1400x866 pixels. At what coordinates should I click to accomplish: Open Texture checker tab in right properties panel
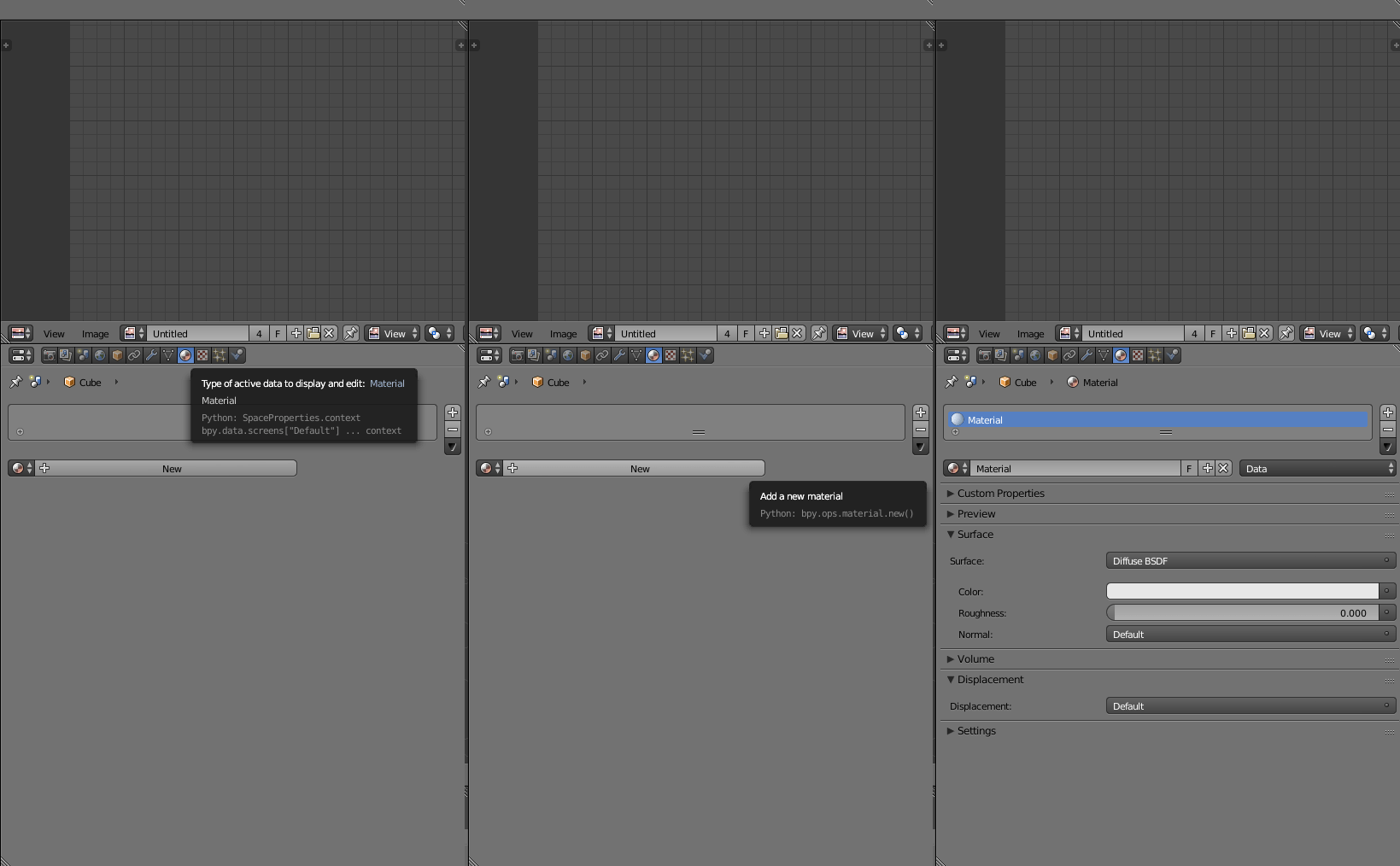[1138, 355]
